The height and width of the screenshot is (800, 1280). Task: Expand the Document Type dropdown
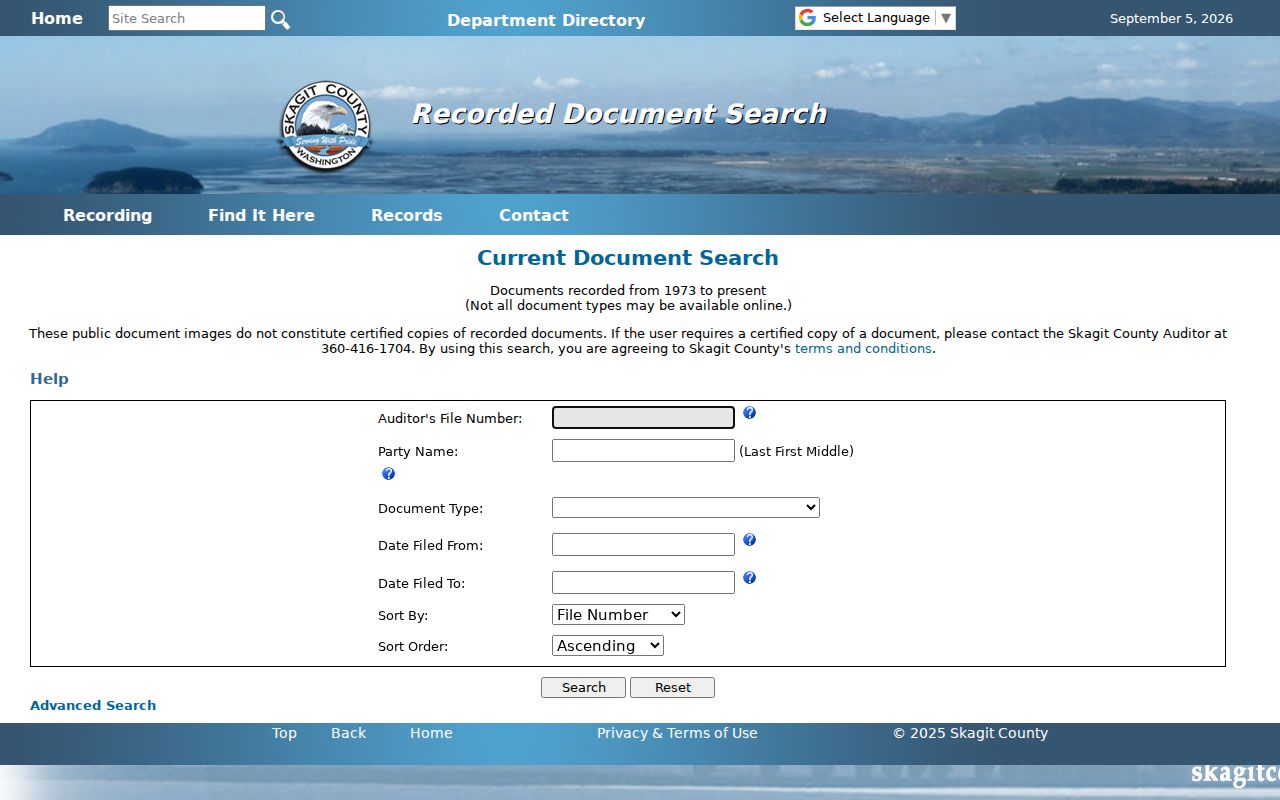pyautogui.click(x=686, y=508)
